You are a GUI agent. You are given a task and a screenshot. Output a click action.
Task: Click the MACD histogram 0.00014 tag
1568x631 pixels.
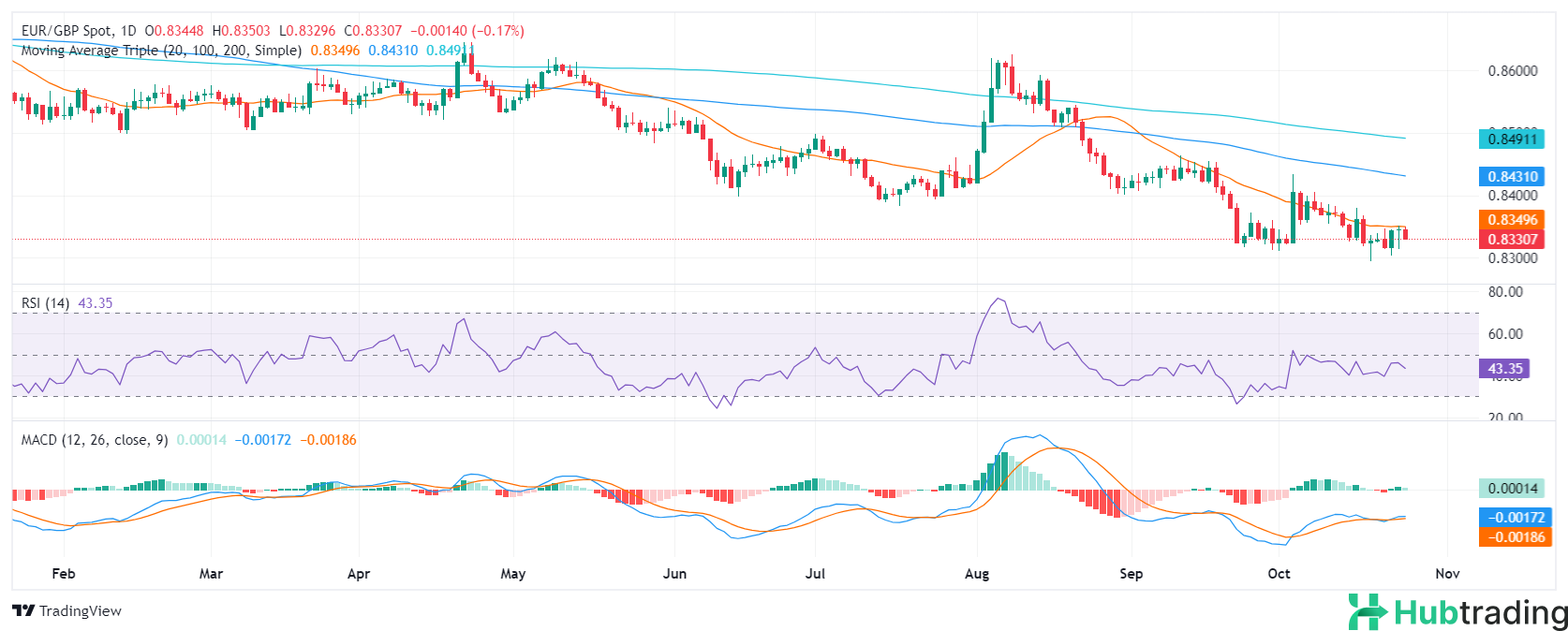[1512, 488]
